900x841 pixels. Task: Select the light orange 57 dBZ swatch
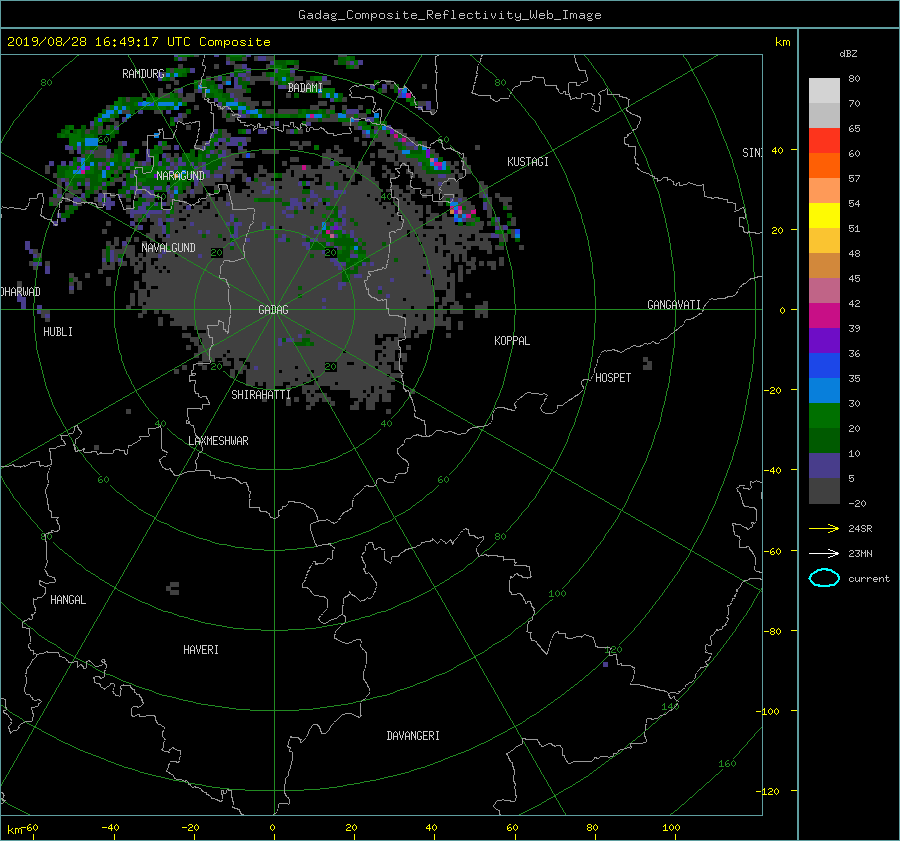pos(824,191)
